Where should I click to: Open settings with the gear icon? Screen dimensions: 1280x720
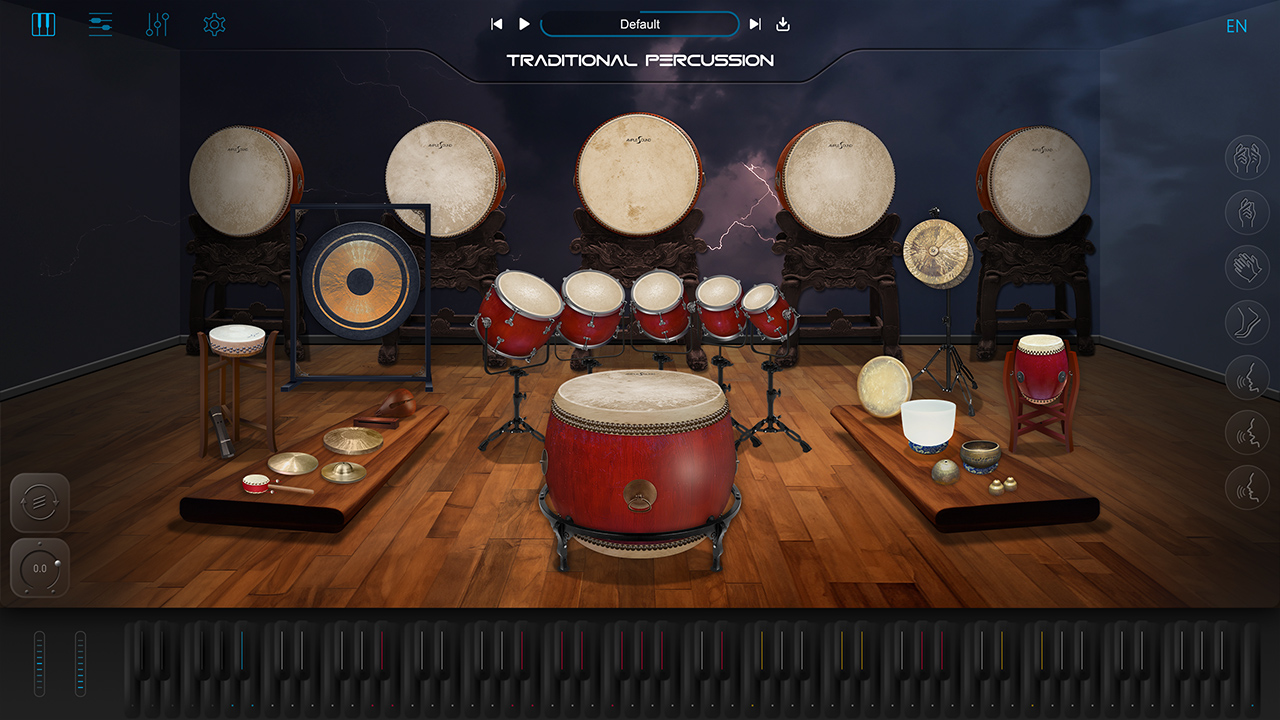[x=214, y=25]
